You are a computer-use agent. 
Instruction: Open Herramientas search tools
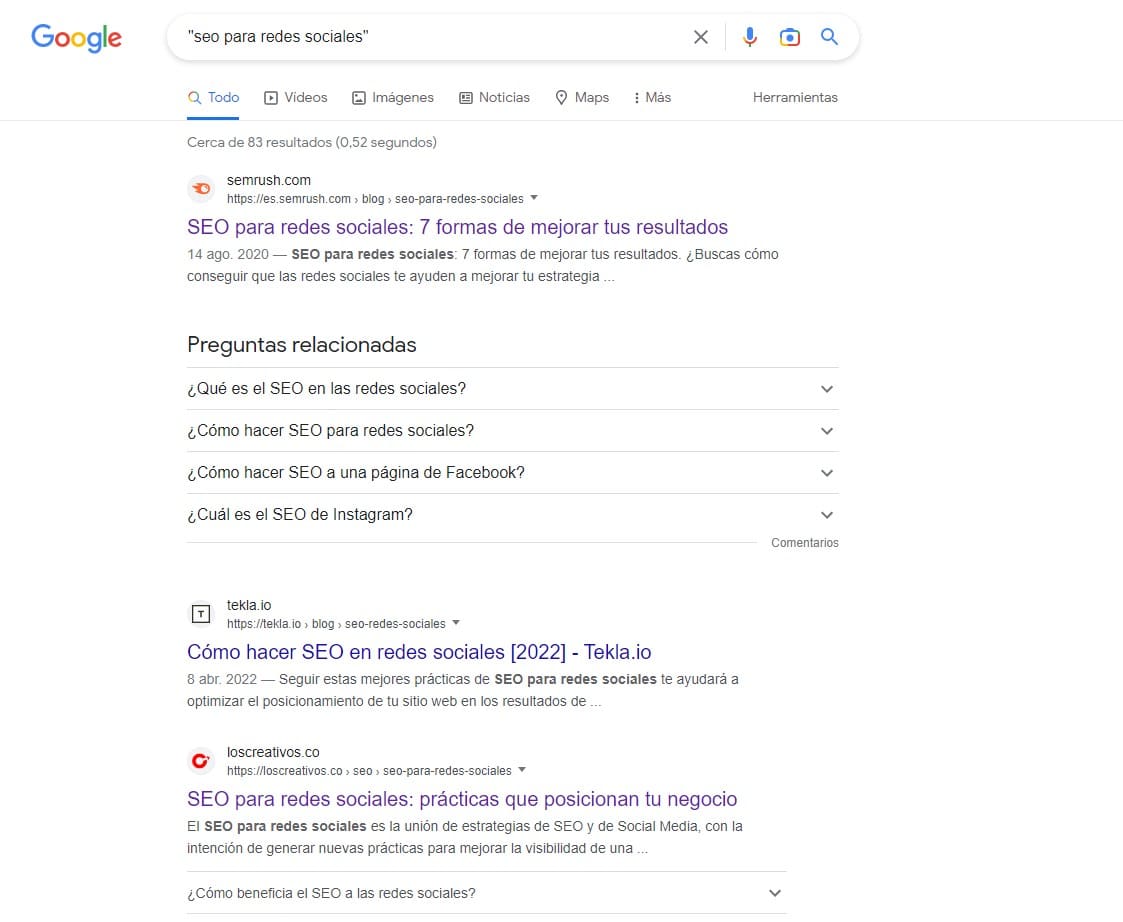pos(795,97)
